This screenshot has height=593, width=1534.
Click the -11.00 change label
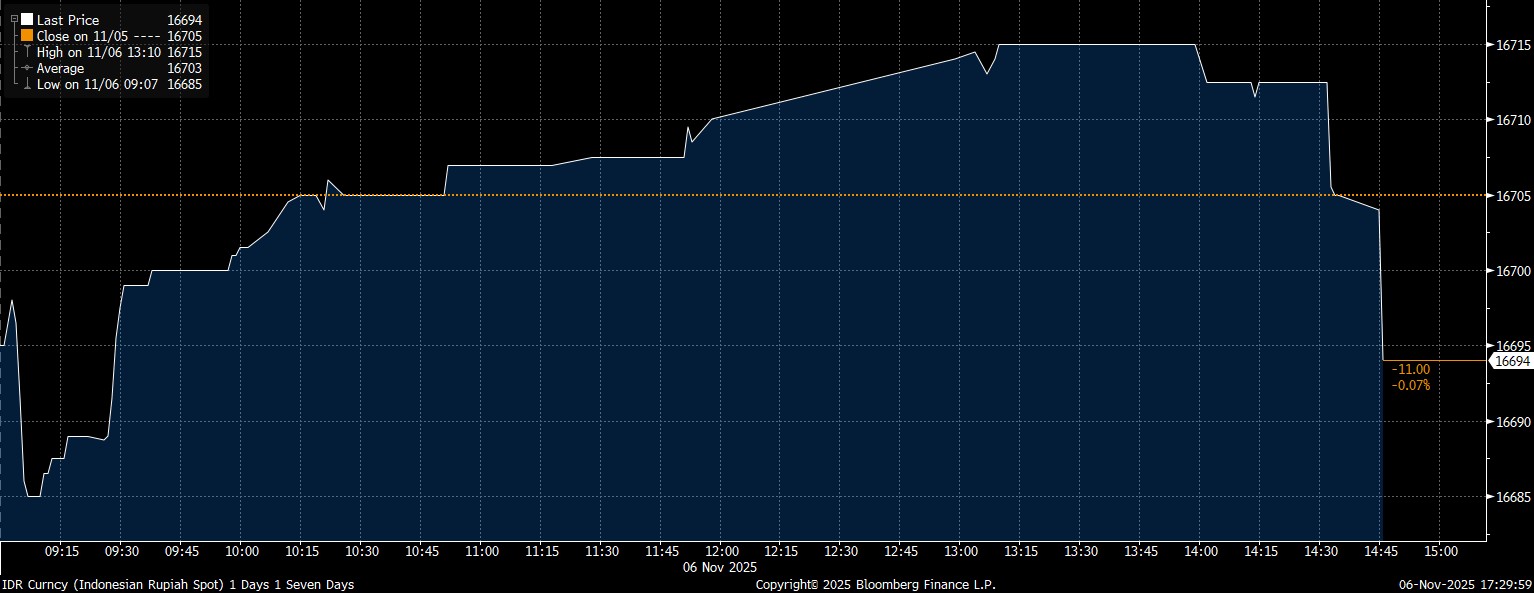click(x=1411, y=369)
